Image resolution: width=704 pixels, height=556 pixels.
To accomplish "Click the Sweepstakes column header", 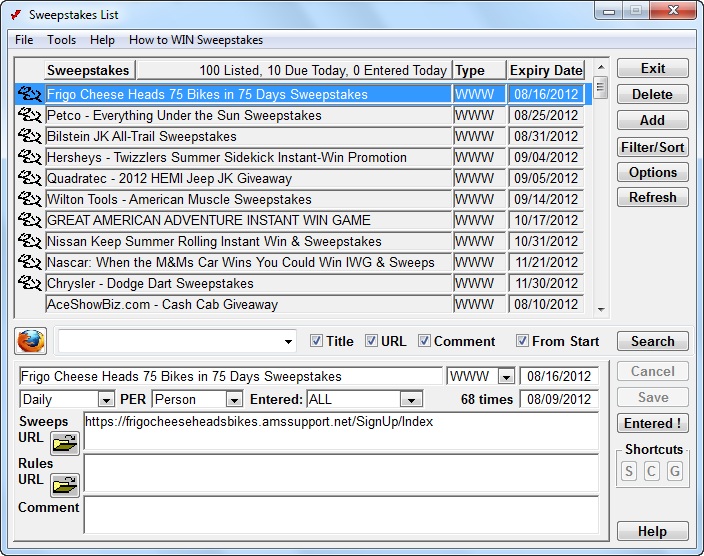I will (89, 71).
